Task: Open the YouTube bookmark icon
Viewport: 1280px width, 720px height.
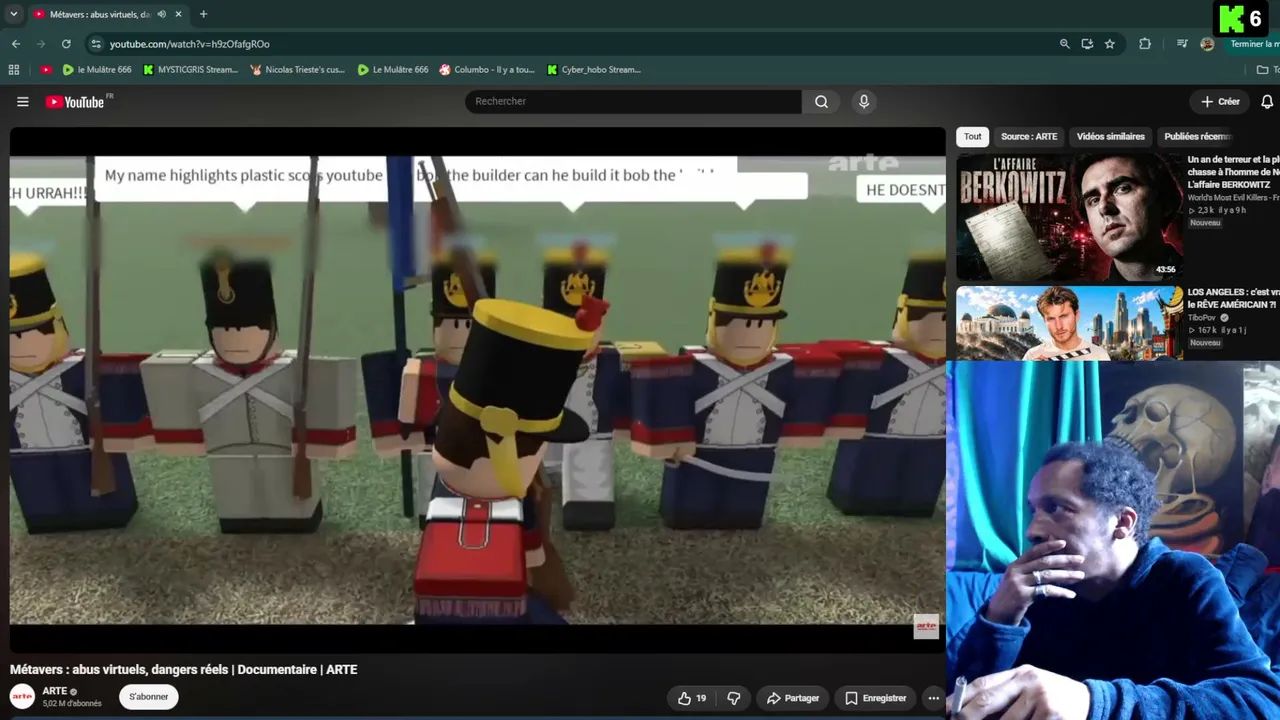Action: (x=46, y=70)
